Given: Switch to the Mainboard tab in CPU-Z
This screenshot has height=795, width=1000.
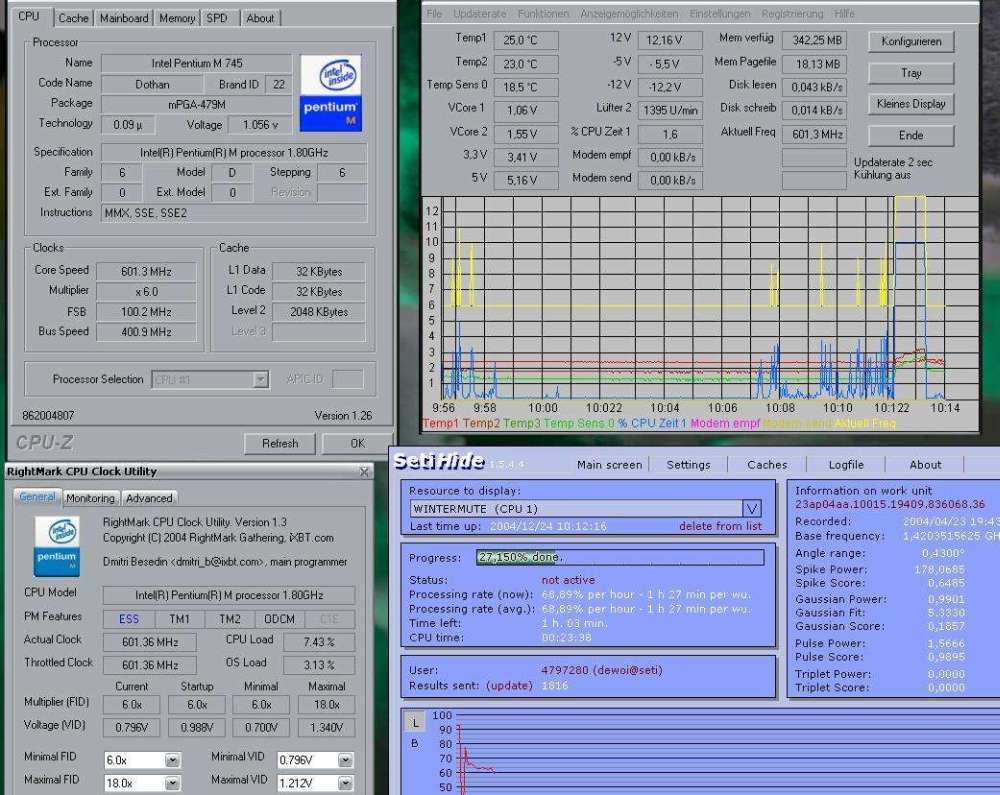Looking at the screenshot, I should pos(124,18).
